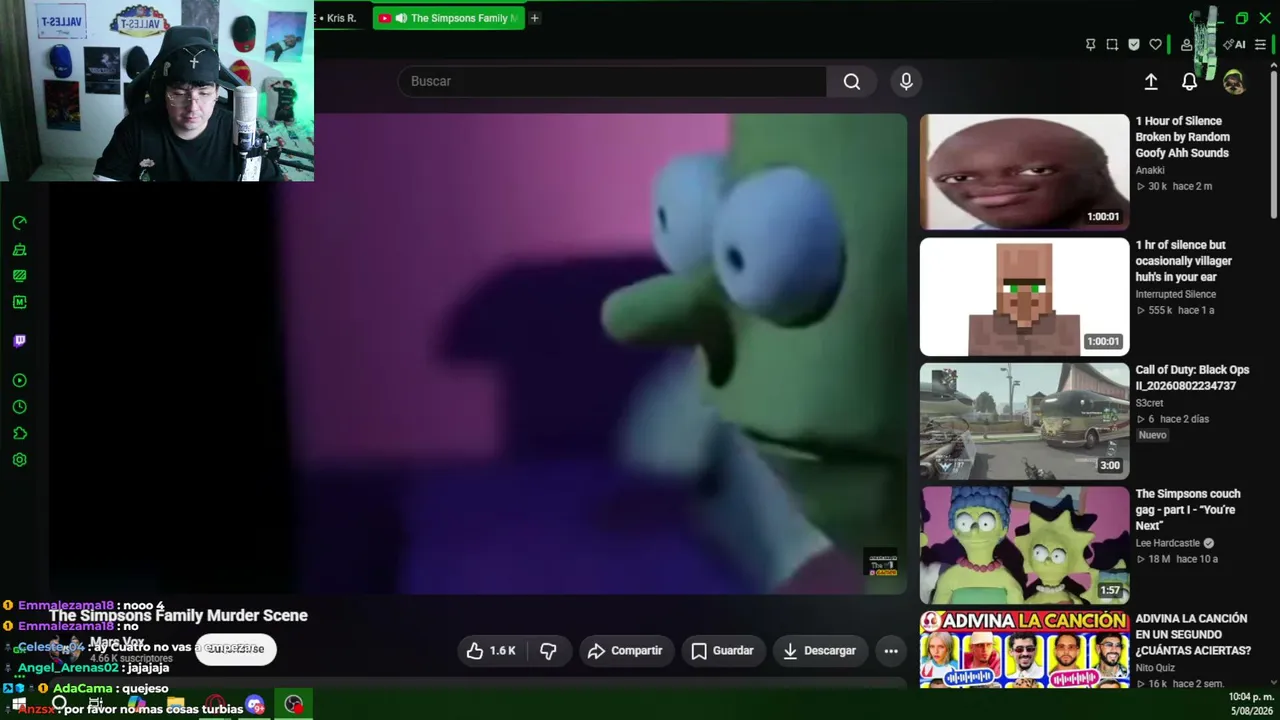Open the Adivina La Canción video thumbnail
Viewport: 1280px width, 720px height.
pos(1024,650)
